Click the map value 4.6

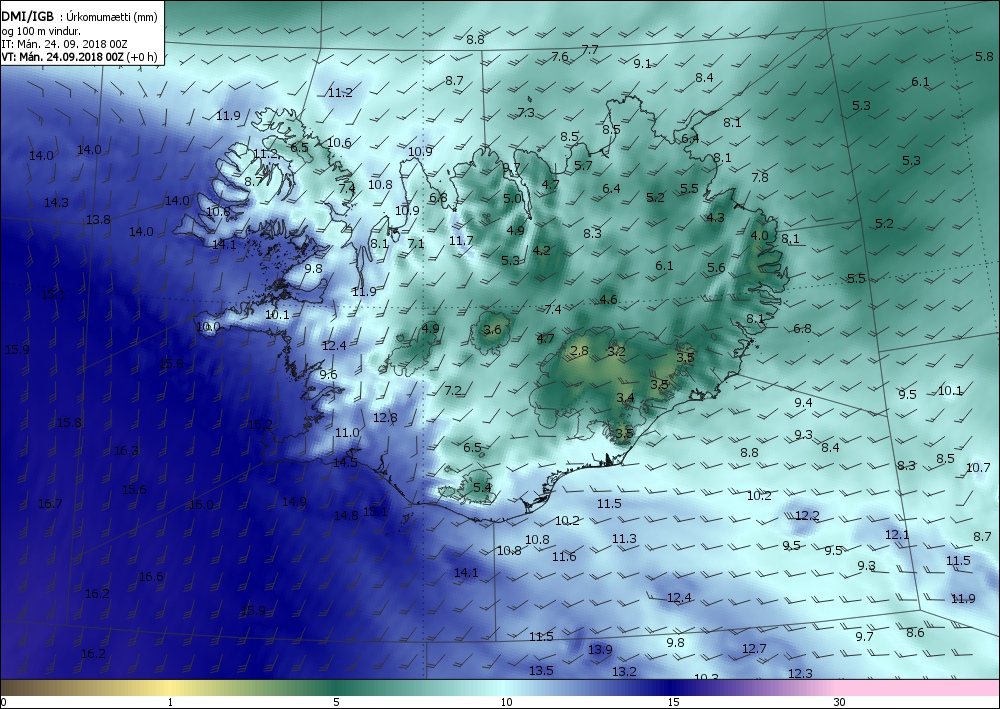(608, 299)
